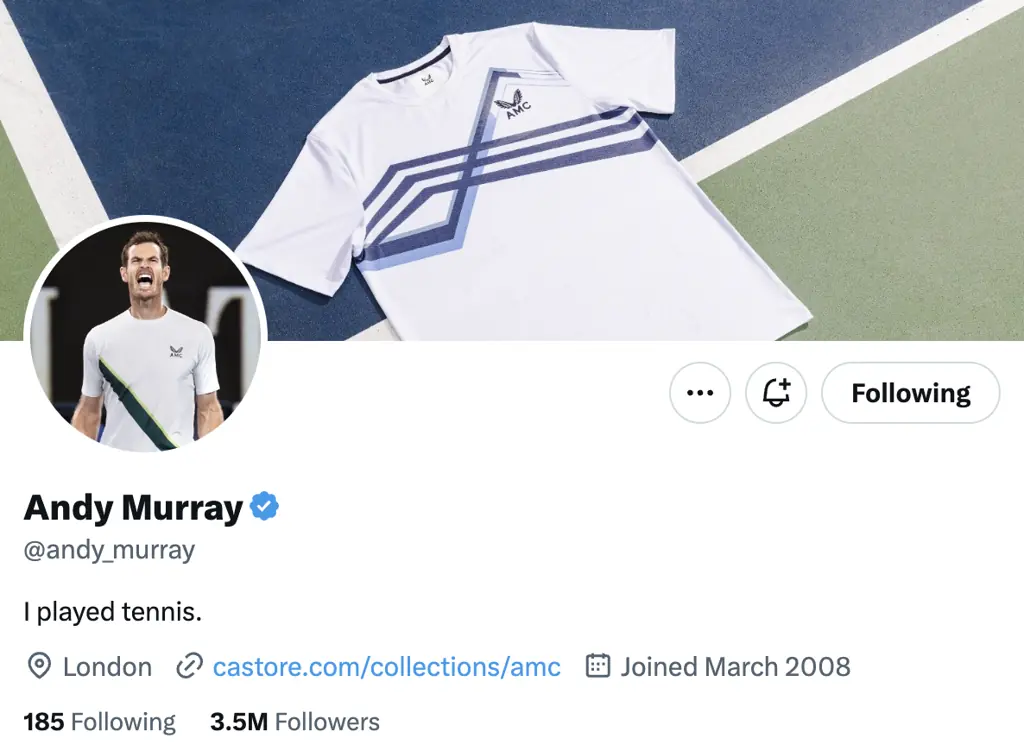The width and height of the screenshot is (1024, 748).
Task: Open the castore.com/collections/amc link
Action: (386, 667)
